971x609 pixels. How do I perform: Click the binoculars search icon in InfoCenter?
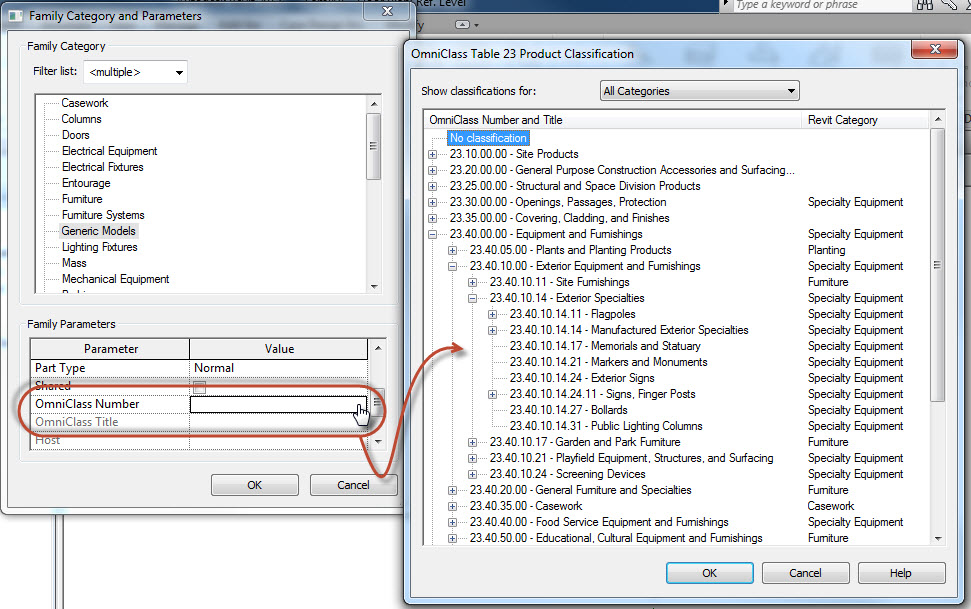point(923,6)
